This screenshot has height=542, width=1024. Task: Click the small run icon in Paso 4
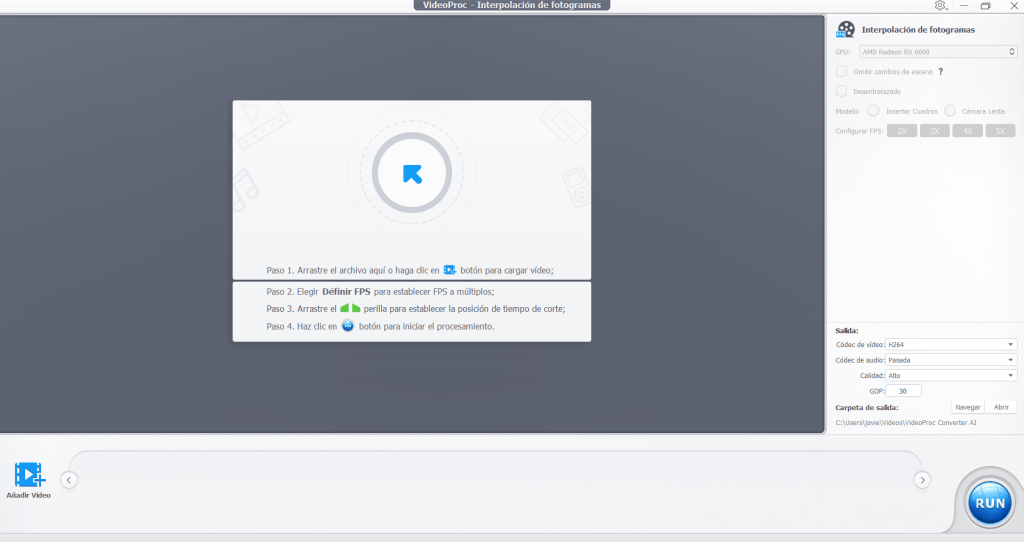[348, 325]
